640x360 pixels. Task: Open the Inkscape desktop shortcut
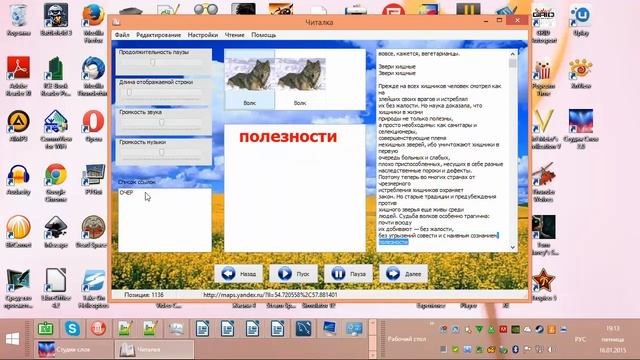click(56, 232)
